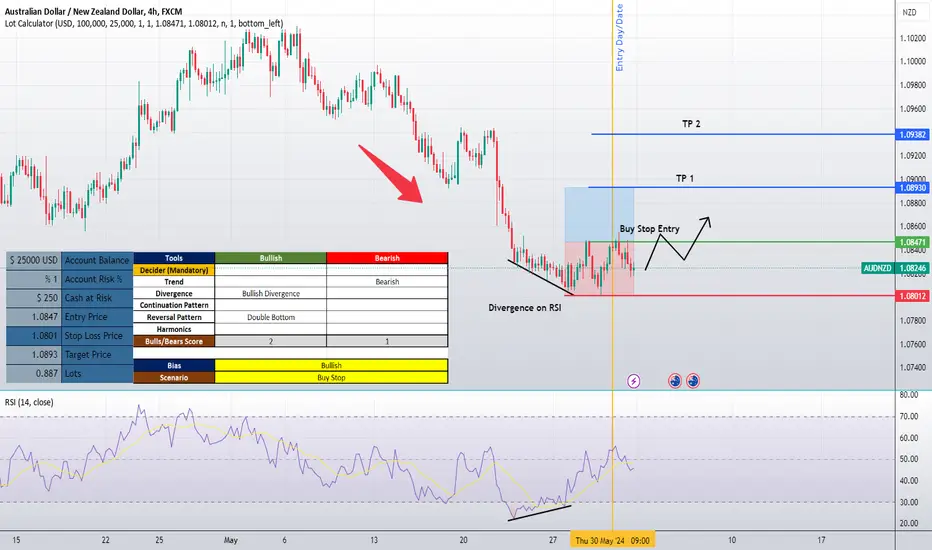Click the 1.10200 price axis tick
The image size is (932, 550).
912,38
